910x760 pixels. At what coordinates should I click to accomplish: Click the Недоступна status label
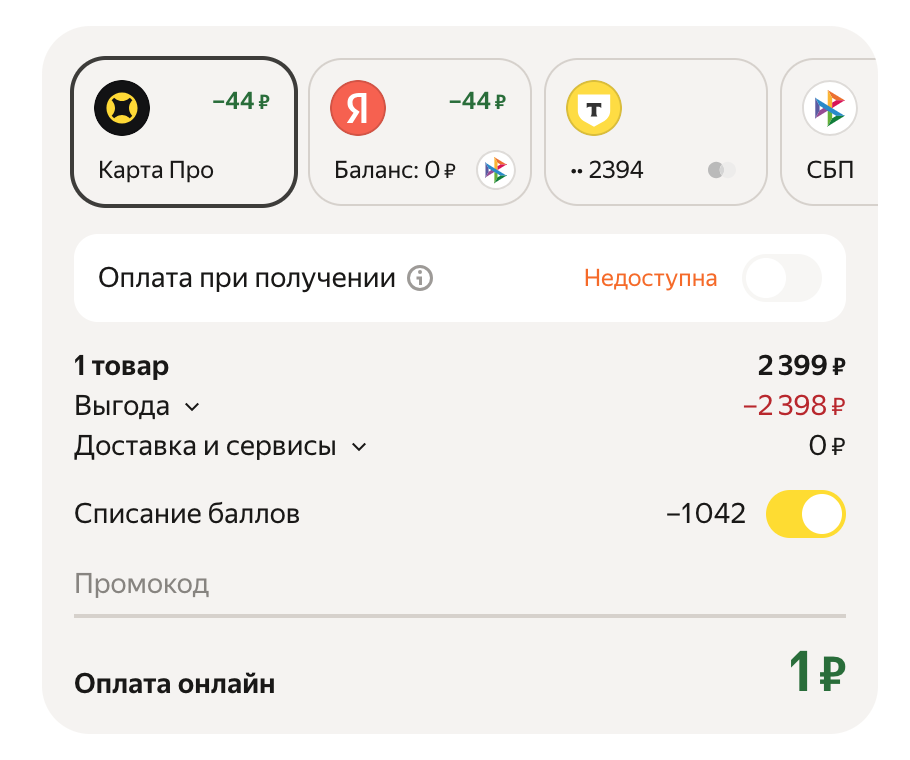click(650, 278)
